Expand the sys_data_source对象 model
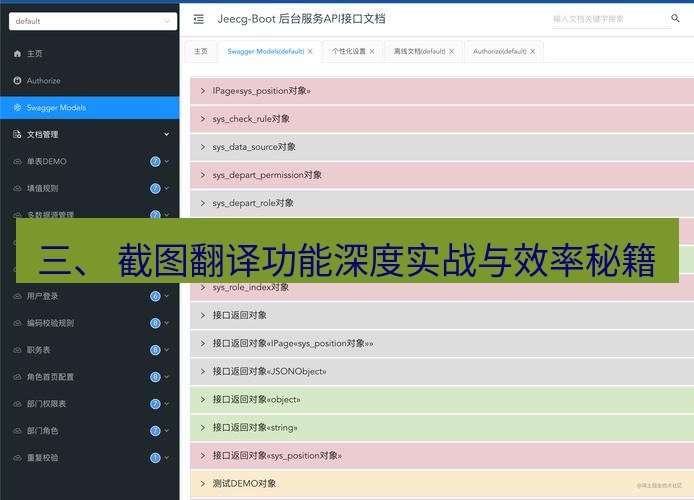 pos(442,147)
